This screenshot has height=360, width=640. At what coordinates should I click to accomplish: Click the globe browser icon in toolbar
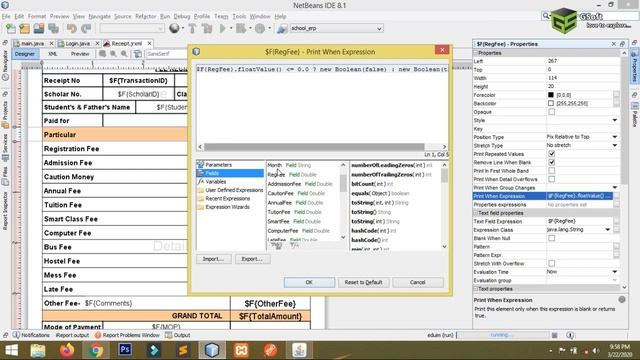[174, 28]
